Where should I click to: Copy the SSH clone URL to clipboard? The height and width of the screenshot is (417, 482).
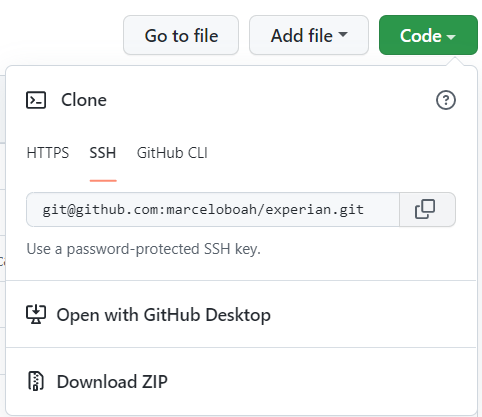click(x=427, y=209)
